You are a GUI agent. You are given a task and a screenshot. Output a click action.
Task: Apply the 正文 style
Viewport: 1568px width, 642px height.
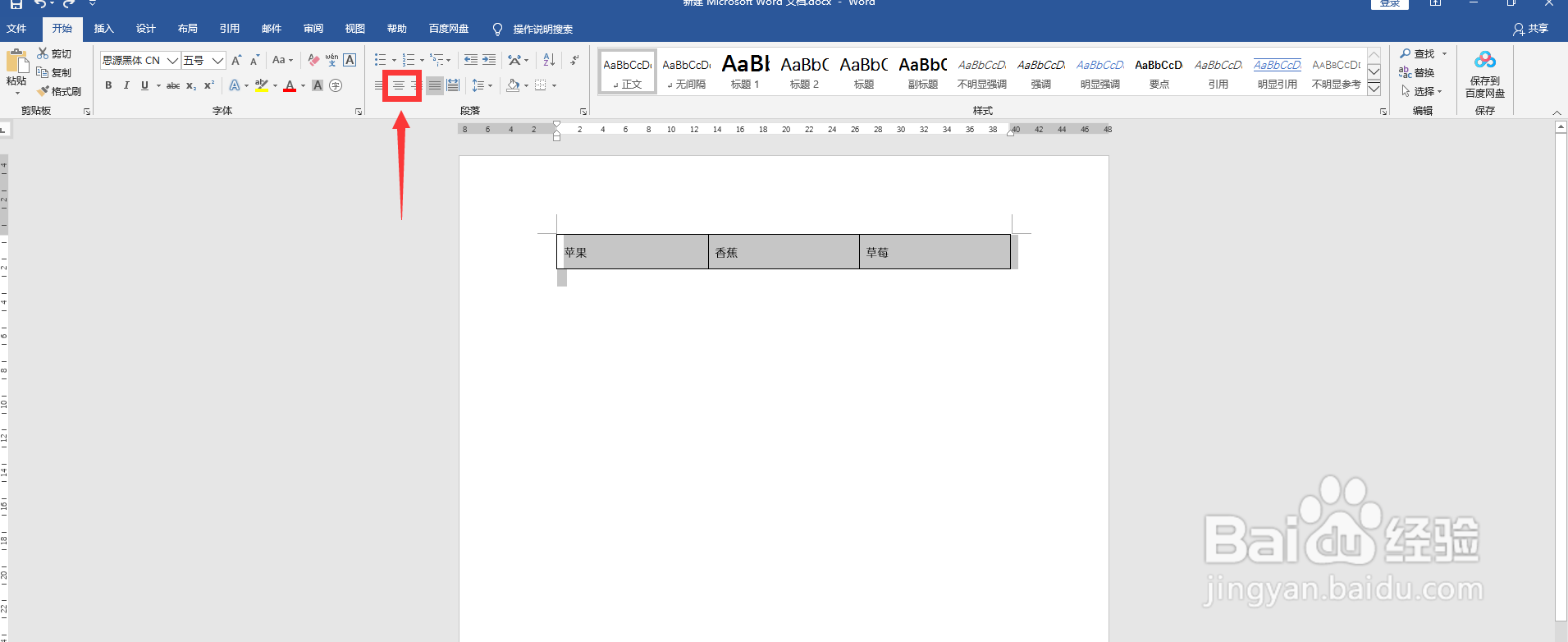(628, 71)
